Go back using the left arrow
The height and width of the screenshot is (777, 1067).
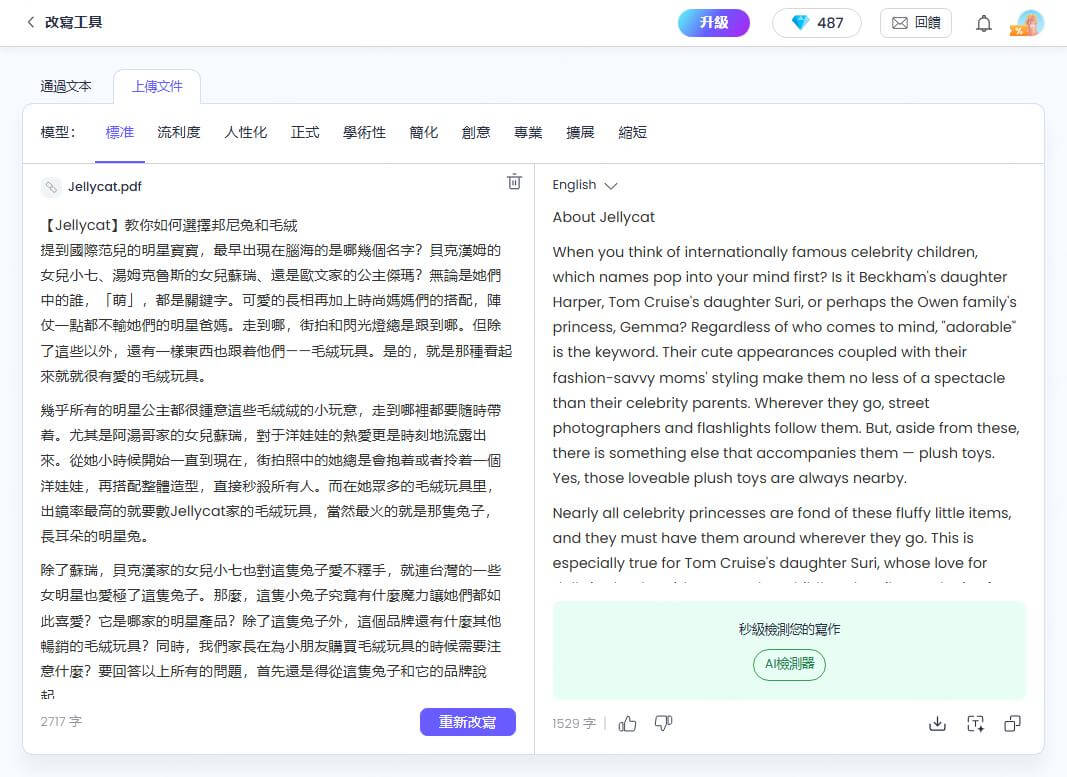click(31, 22)
